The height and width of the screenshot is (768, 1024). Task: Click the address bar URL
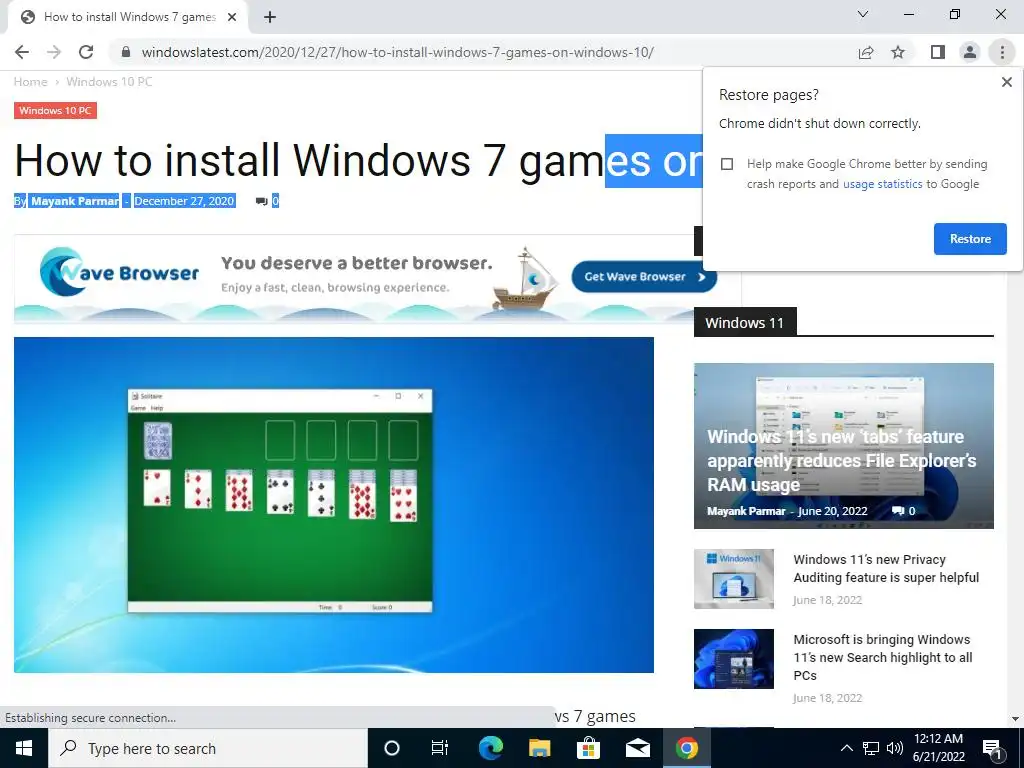coord(398,52)
